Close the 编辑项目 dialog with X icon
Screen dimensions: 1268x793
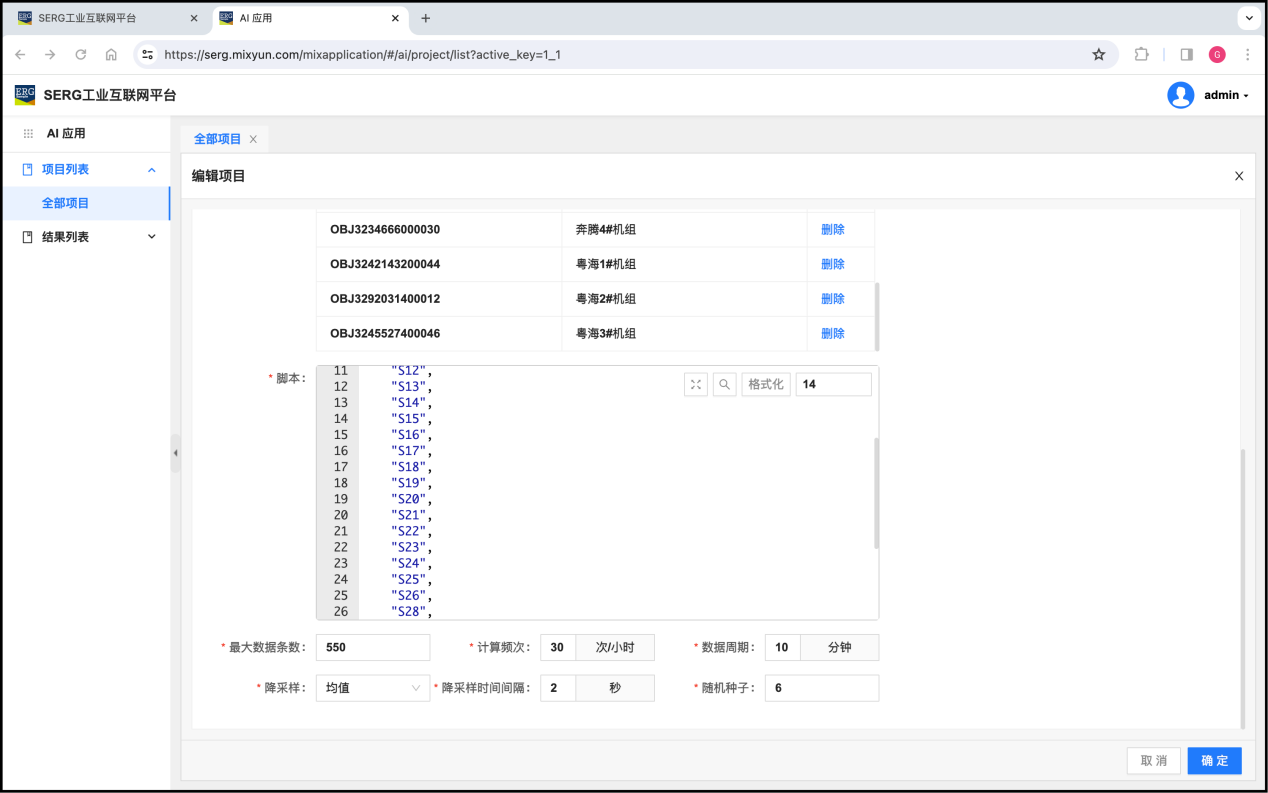(1239, 176)
